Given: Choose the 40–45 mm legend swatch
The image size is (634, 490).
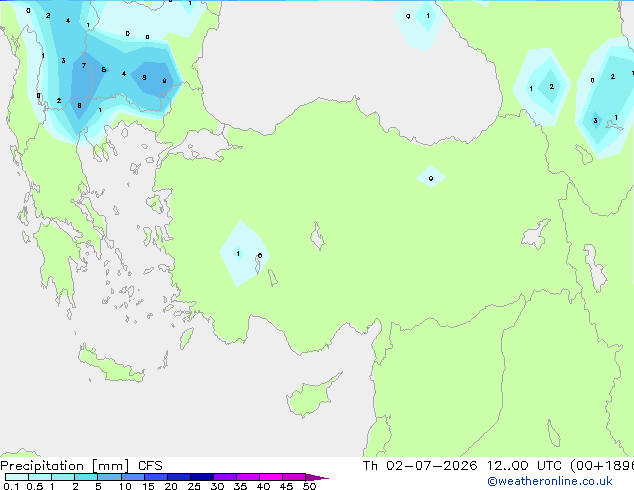Looking at the screenshot, I should [x=271, y=477].
